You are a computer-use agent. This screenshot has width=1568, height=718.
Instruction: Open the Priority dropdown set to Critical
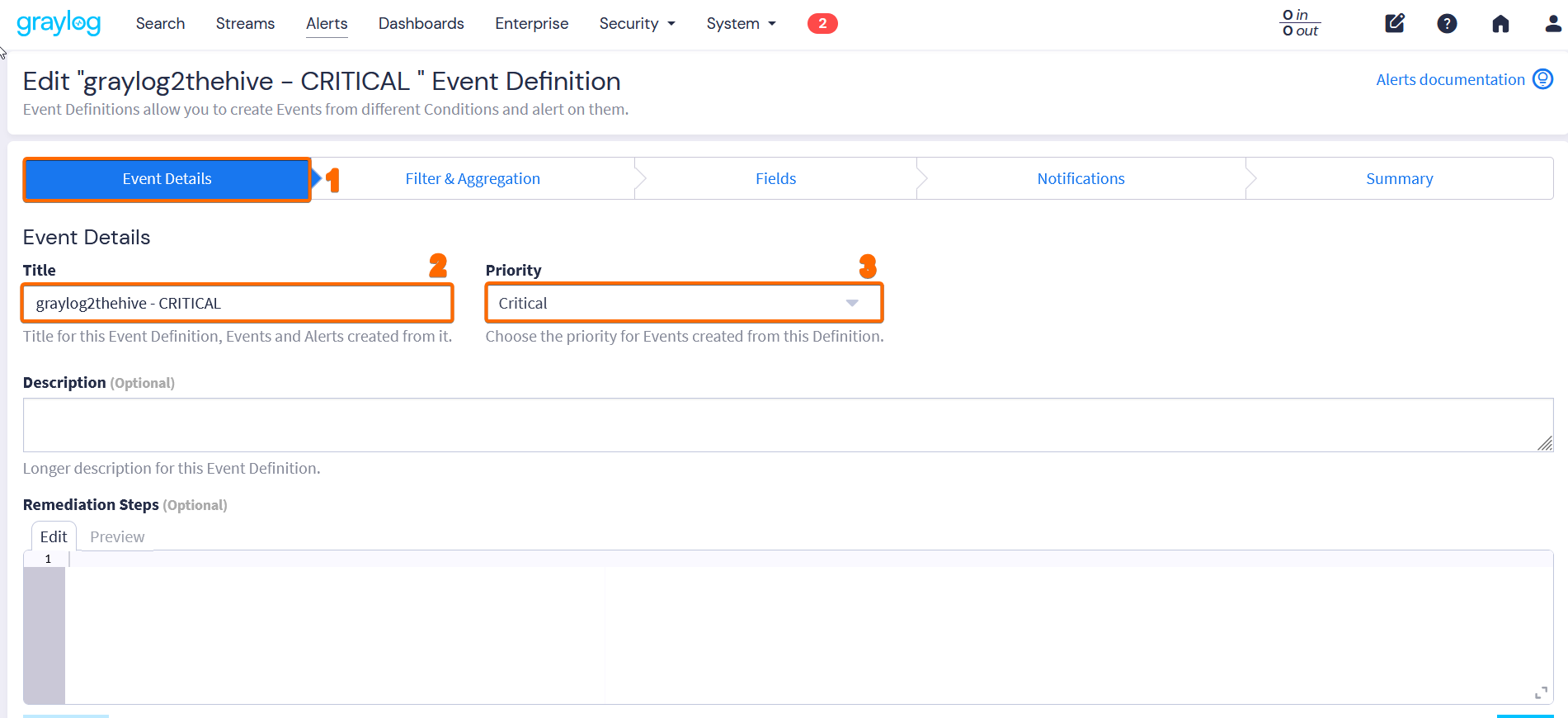pyautogui.click(x=684, y=303)
